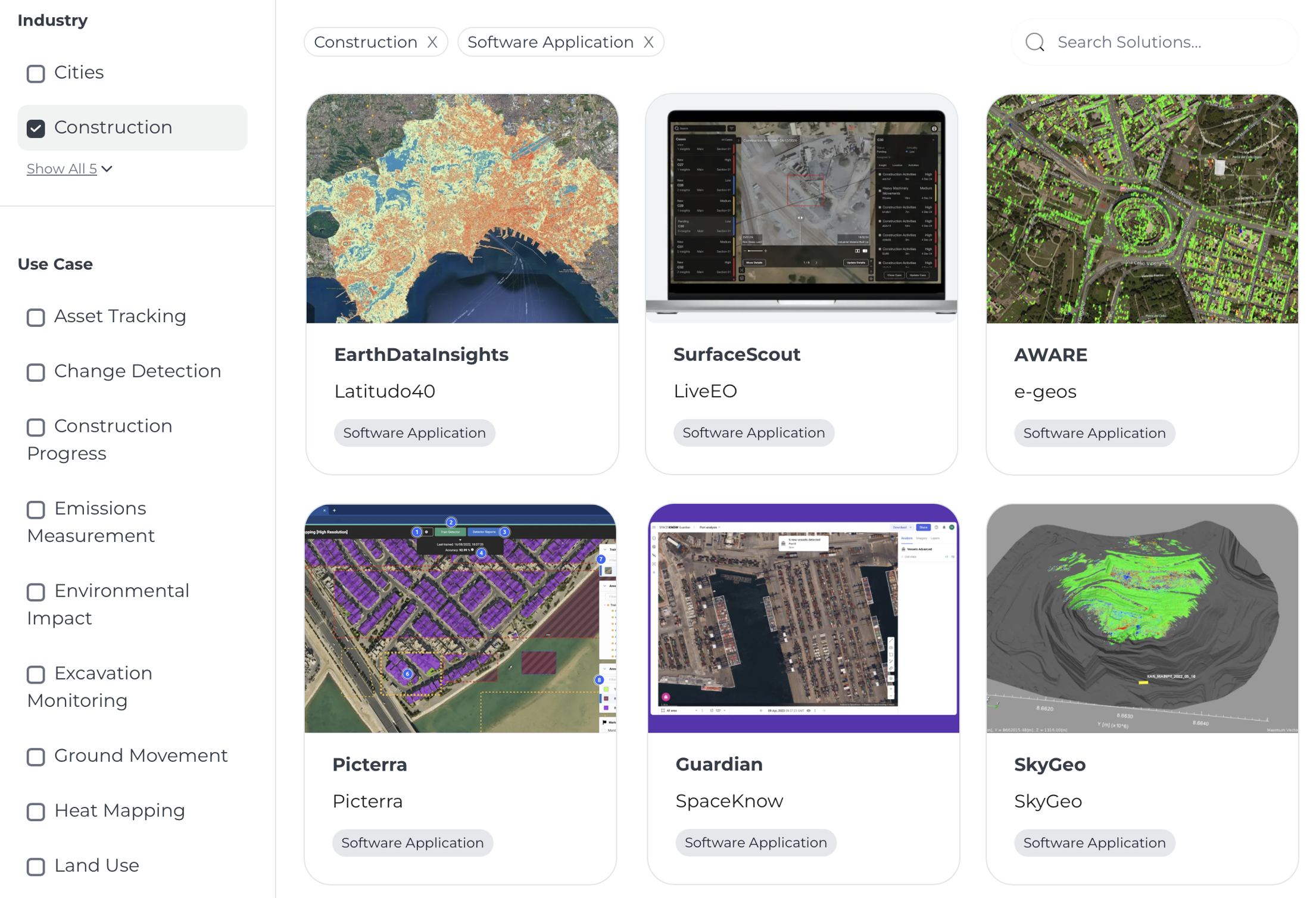Check the Ground Movement checkbox
The image size is (1316, 898).
point(36,757)
